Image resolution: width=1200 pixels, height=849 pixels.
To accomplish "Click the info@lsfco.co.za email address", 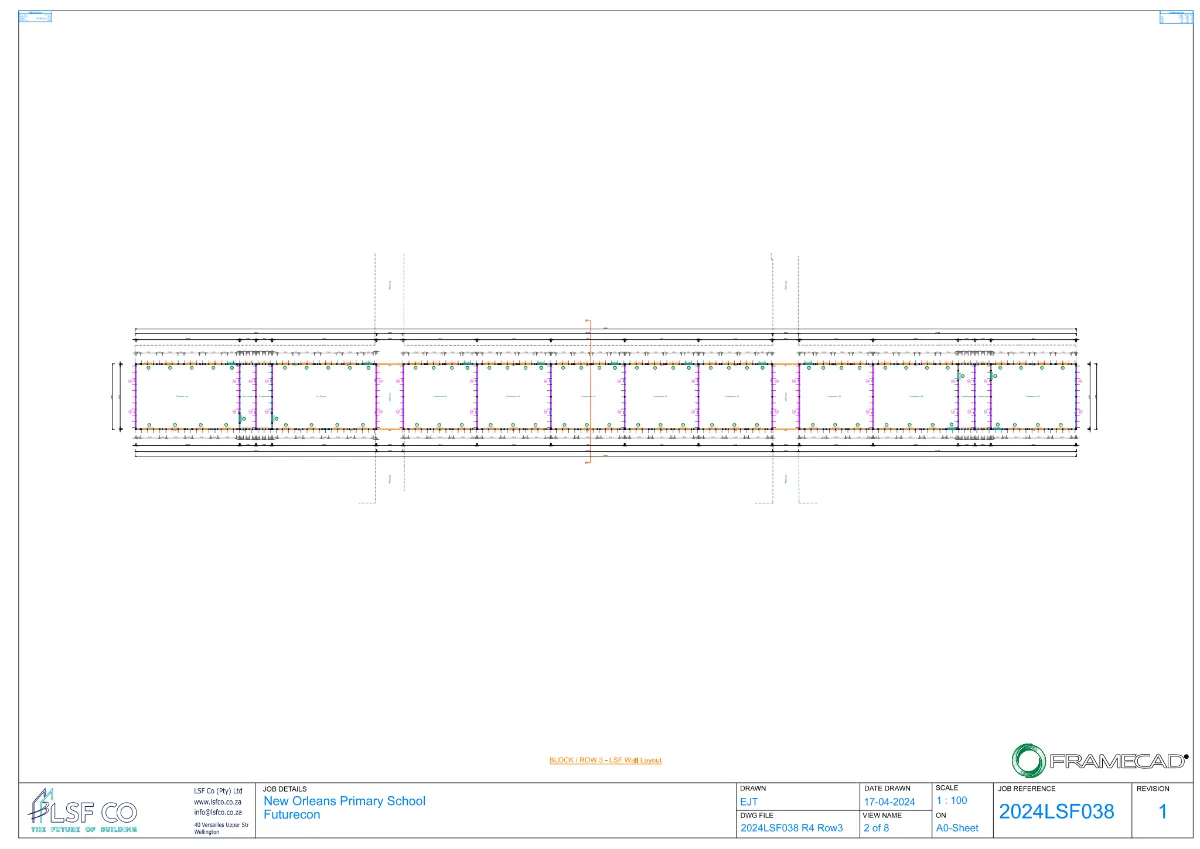I will coord(218,812).
